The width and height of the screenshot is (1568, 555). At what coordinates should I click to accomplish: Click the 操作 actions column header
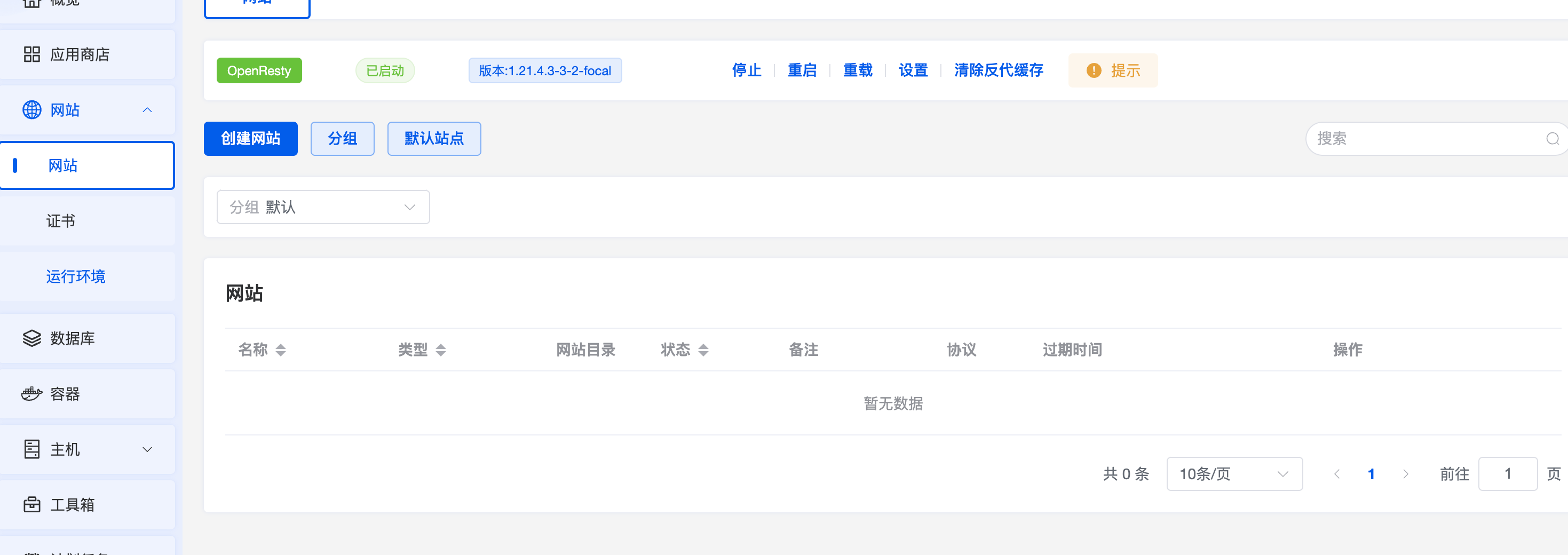click(1348, 350)
